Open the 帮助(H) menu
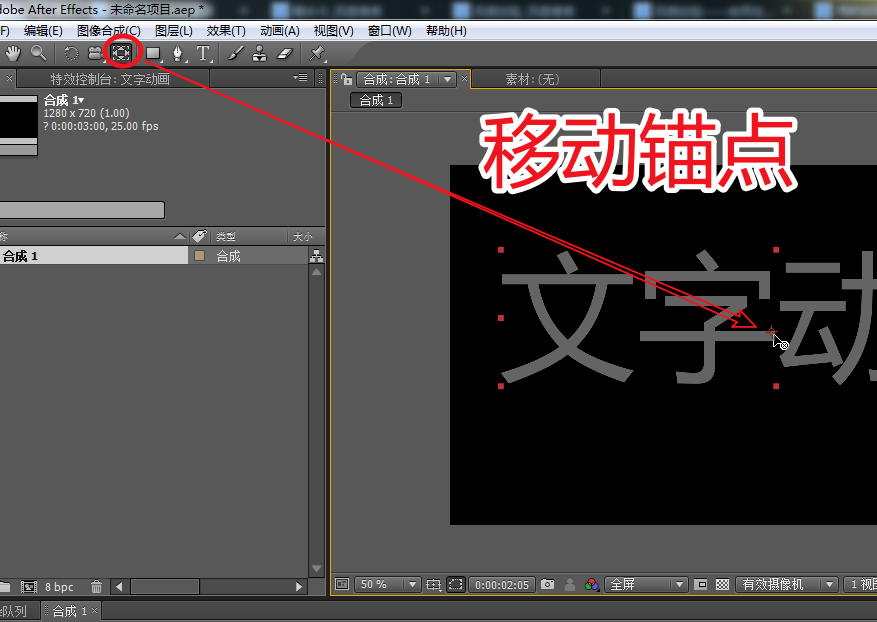Image resolution: width=877 pixels, height=622 pixels. [x=446, y=31]
